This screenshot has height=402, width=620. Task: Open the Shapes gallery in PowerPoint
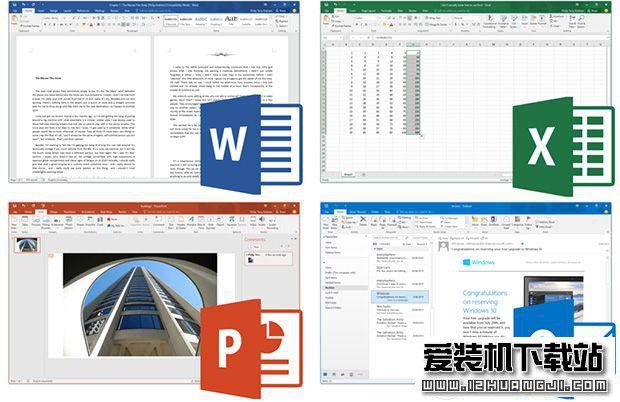point(80,222)
